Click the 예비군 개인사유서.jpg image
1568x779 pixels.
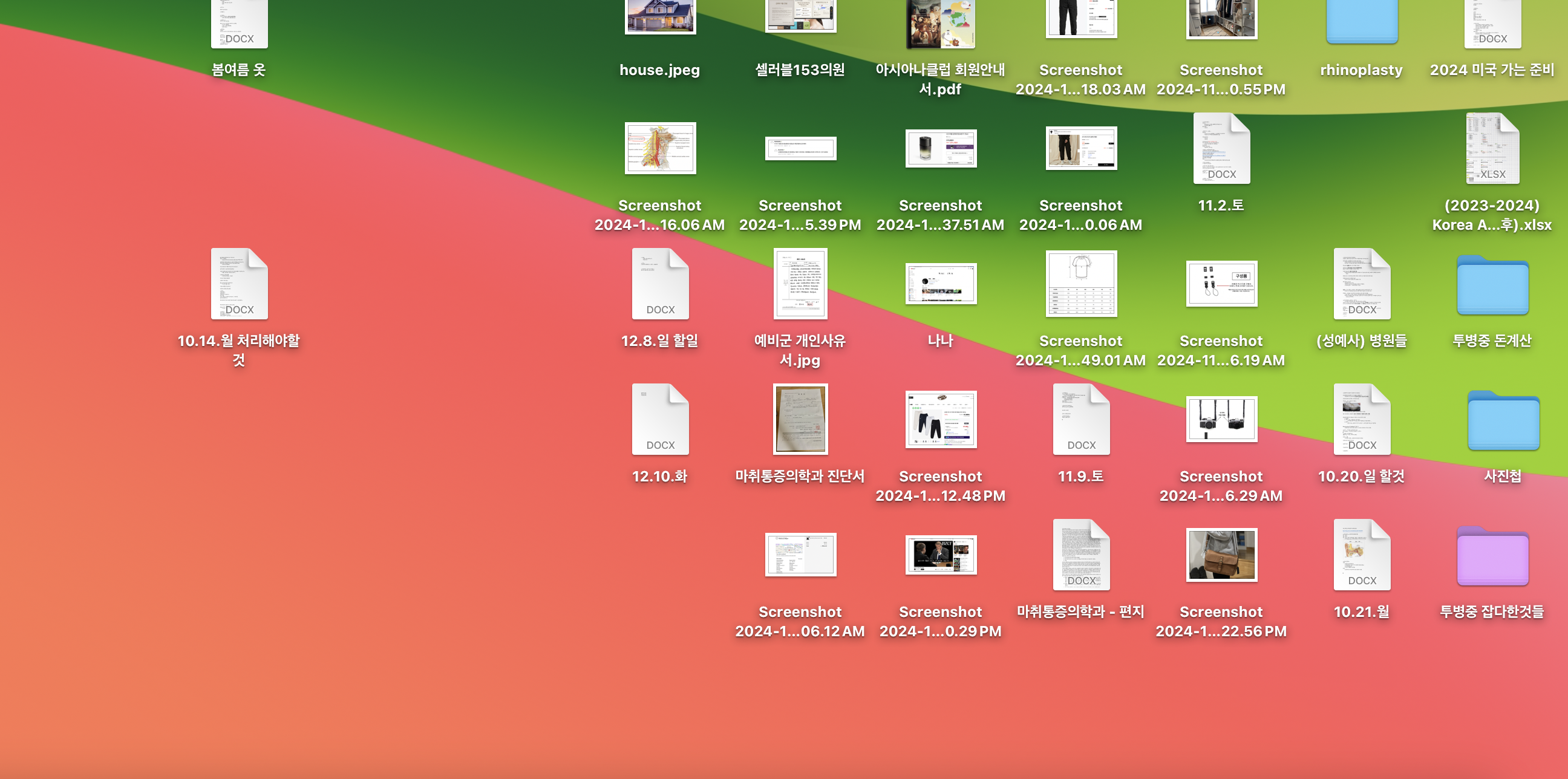(x=800, y=284)
